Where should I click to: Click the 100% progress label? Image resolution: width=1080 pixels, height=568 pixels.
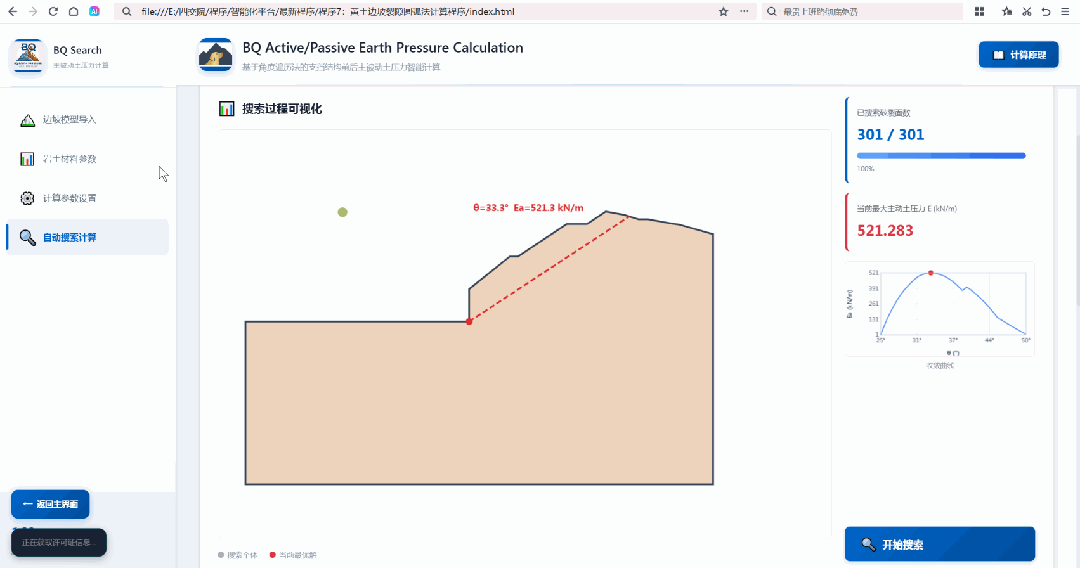(865, 169)
